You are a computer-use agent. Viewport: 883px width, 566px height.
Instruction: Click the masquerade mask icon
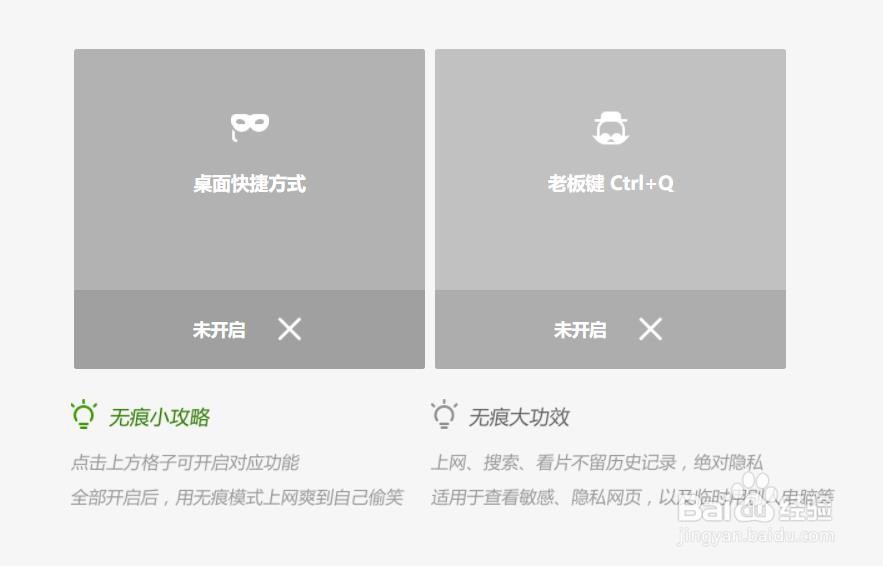pyautogui.click(x=249, y=127)
